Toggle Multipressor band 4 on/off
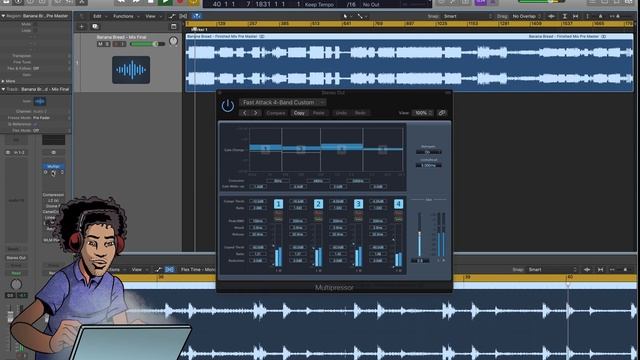 pyautogui.click(x=398, y=204)
